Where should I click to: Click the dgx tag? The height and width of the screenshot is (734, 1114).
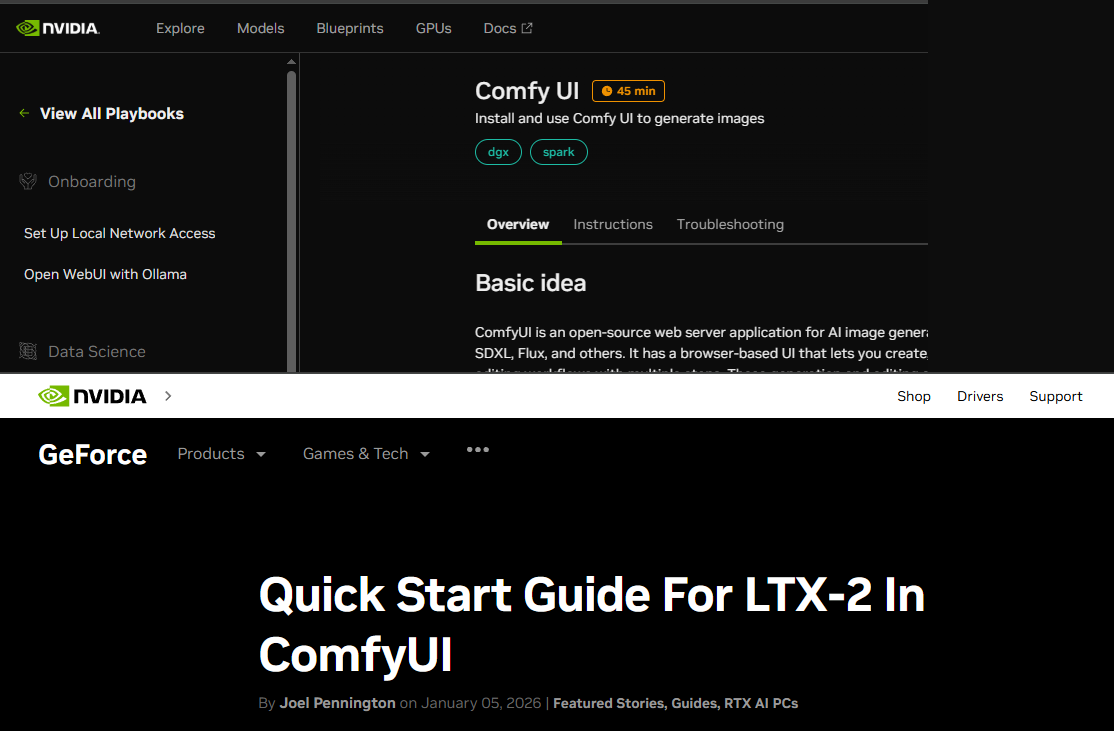point(498,152)
